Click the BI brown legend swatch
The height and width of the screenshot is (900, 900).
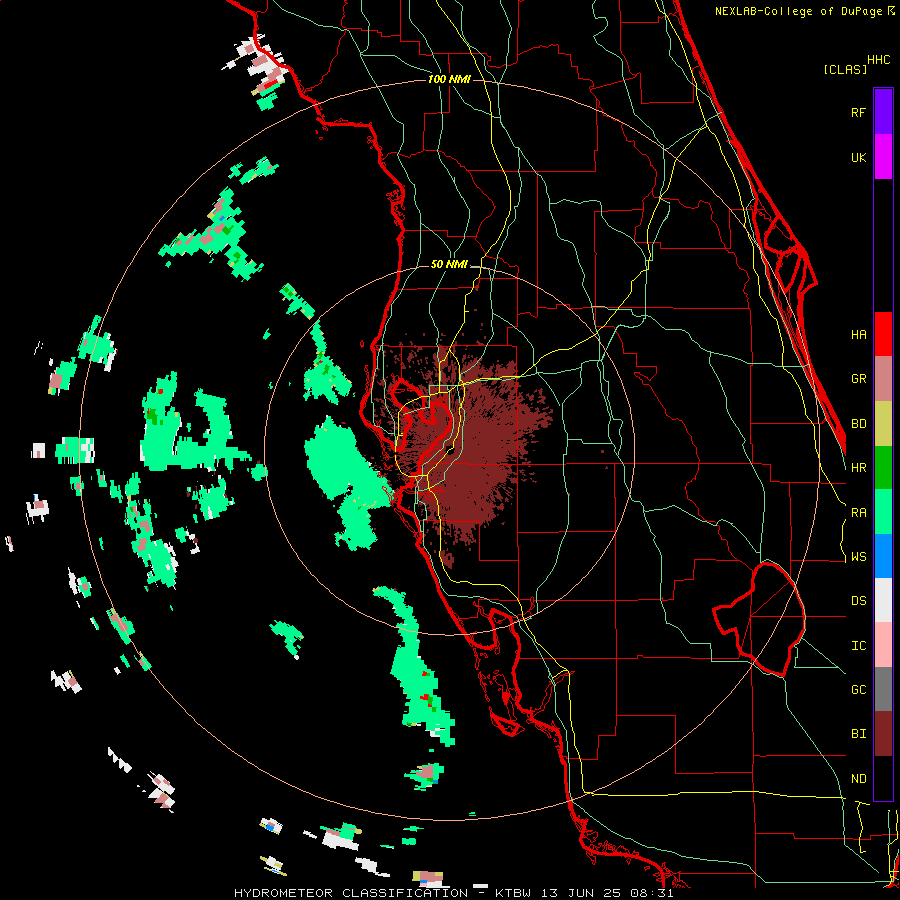click(883, 734)
